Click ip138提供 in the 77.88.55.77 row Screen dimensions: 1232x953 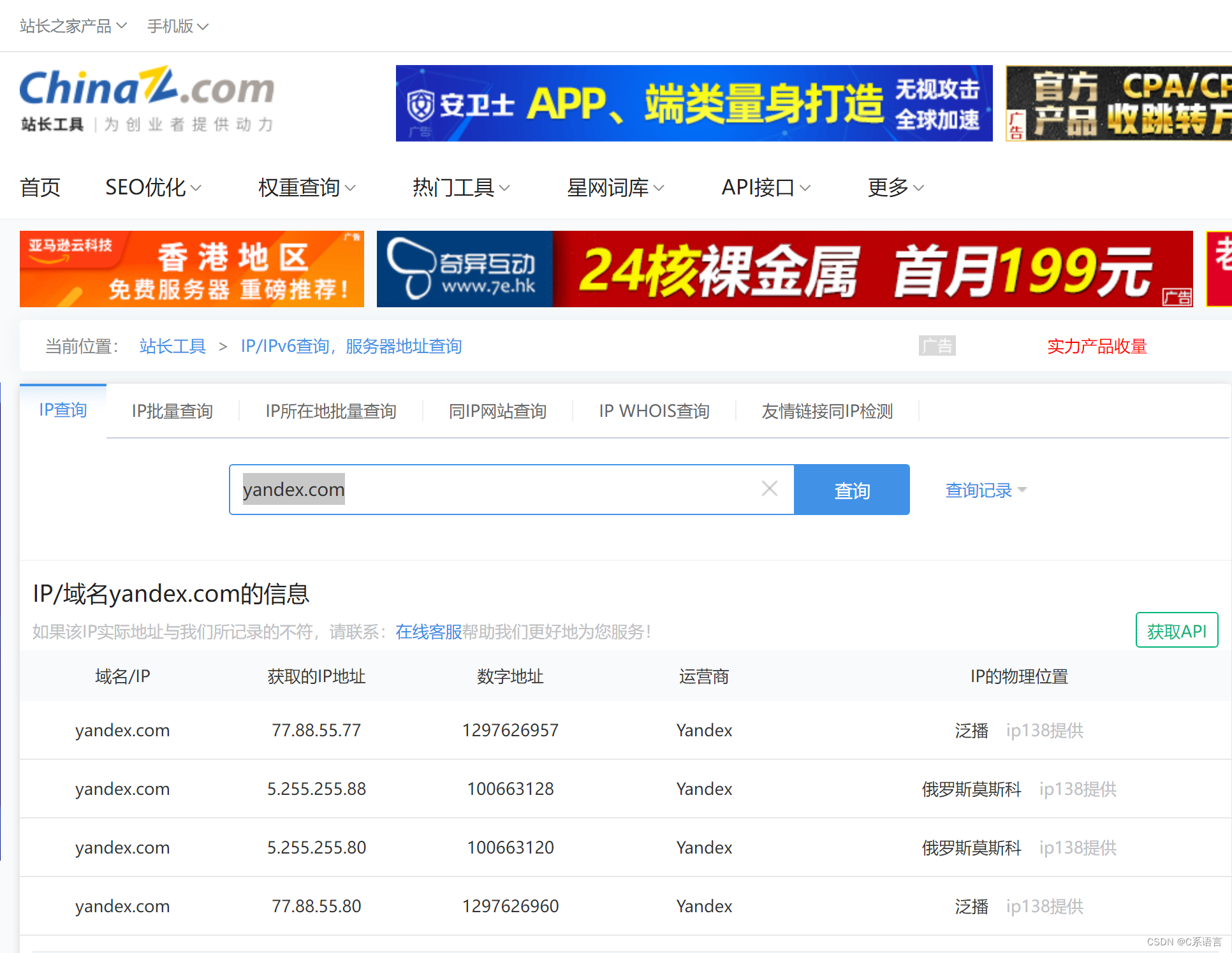click(x=1045, y=731)
